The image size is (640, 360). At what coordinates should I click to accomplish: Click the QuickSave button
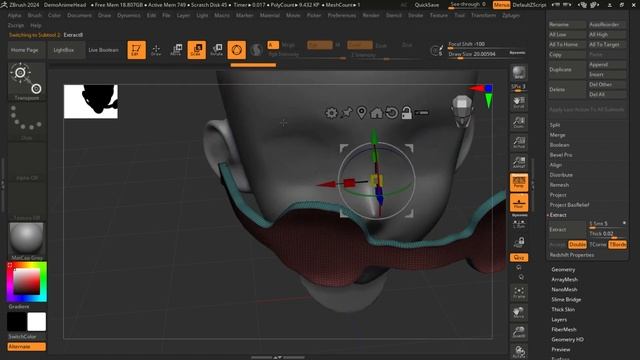tap(427, 5)
